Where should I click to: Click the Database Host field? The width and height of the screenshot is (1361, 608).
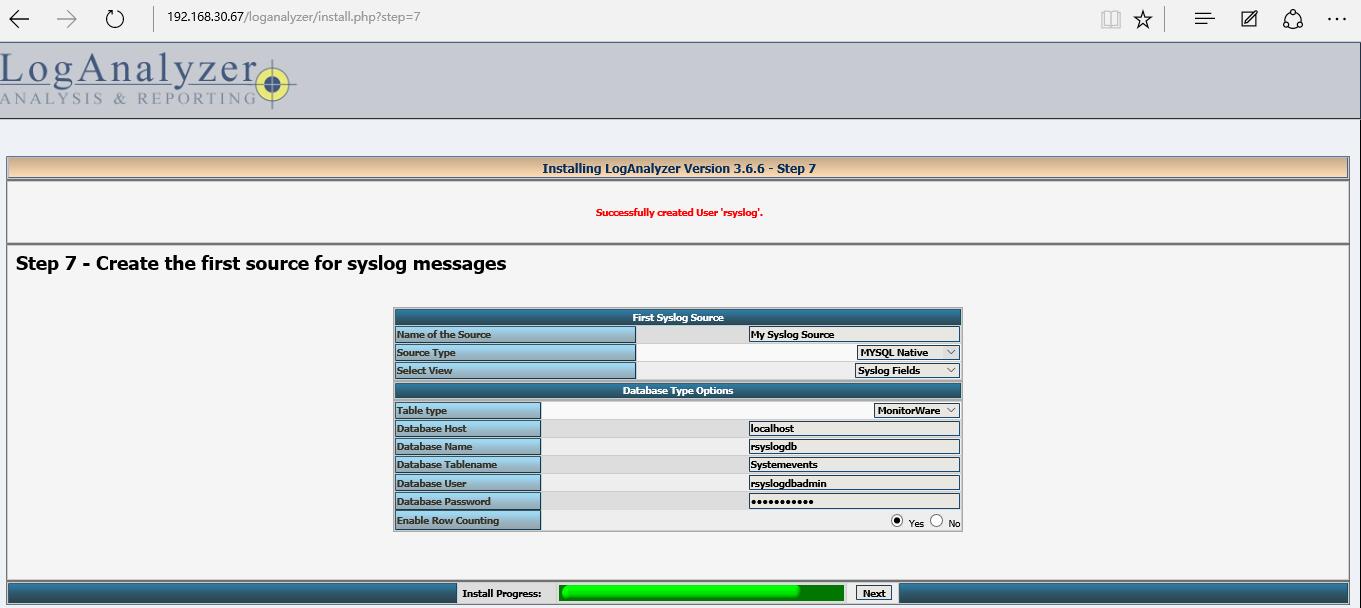tap(854, 428)
